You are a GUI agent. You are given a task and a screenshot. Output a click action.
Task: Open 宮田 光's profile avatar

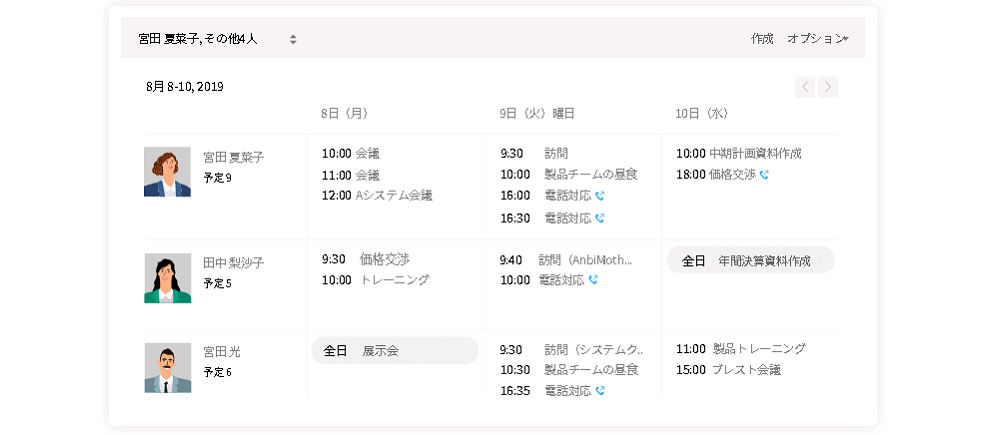click(x=167, y=367)
